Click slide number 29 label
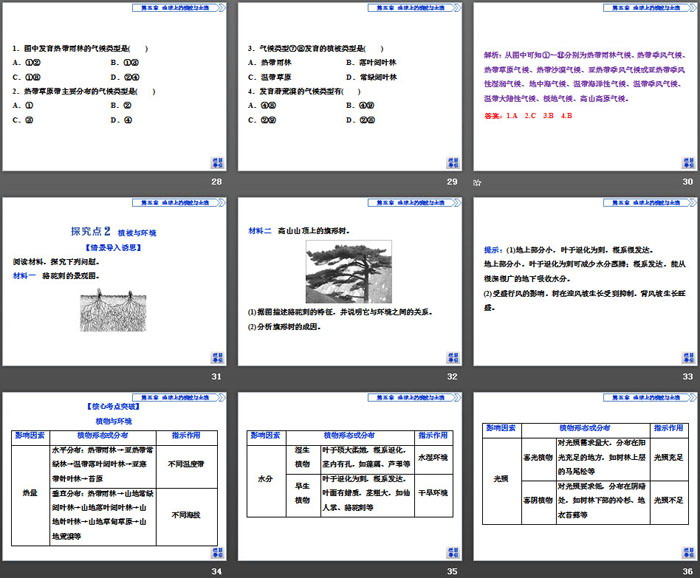The image size is (700, 578). [x=452, y=181]
